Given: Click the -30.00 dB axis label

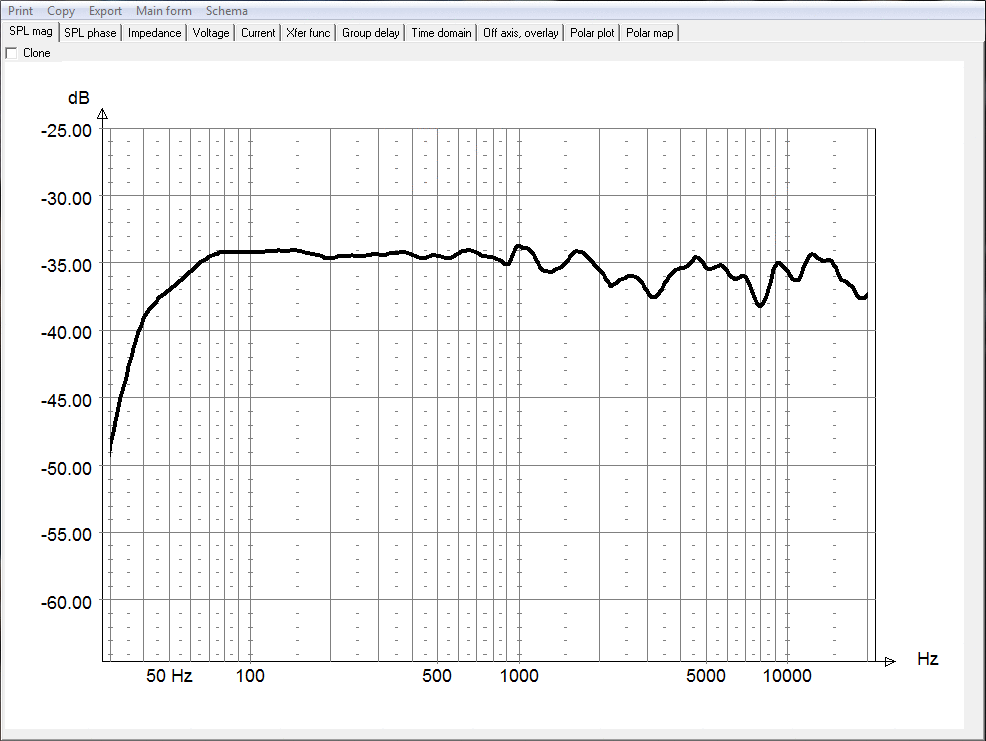Looking at the screenshot, I should [x=66, y=198].
